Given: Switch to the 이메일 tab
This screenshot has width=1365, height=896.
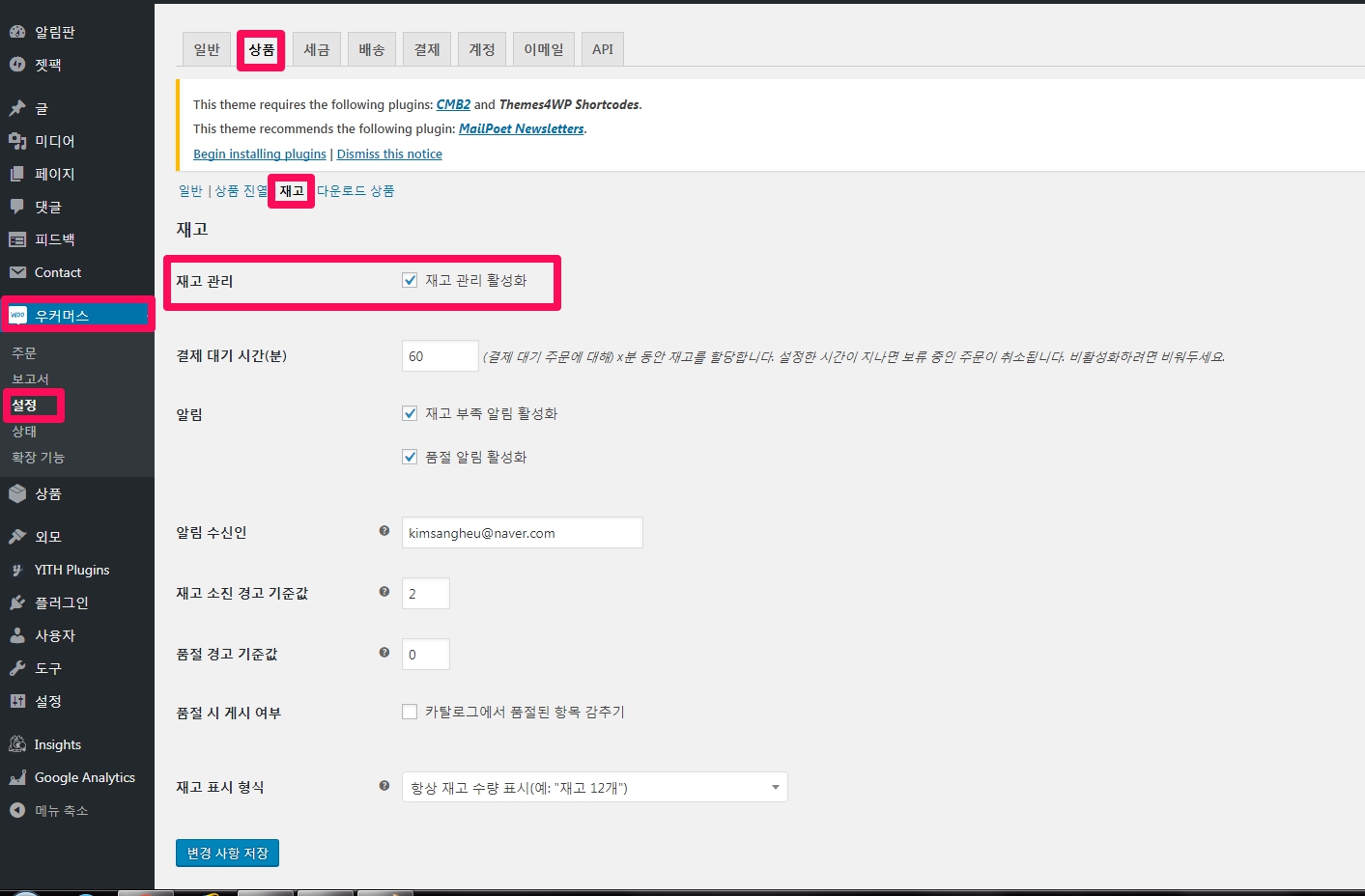Looking at the screenshot, I should pyautogui.click(x=543, y=49).
